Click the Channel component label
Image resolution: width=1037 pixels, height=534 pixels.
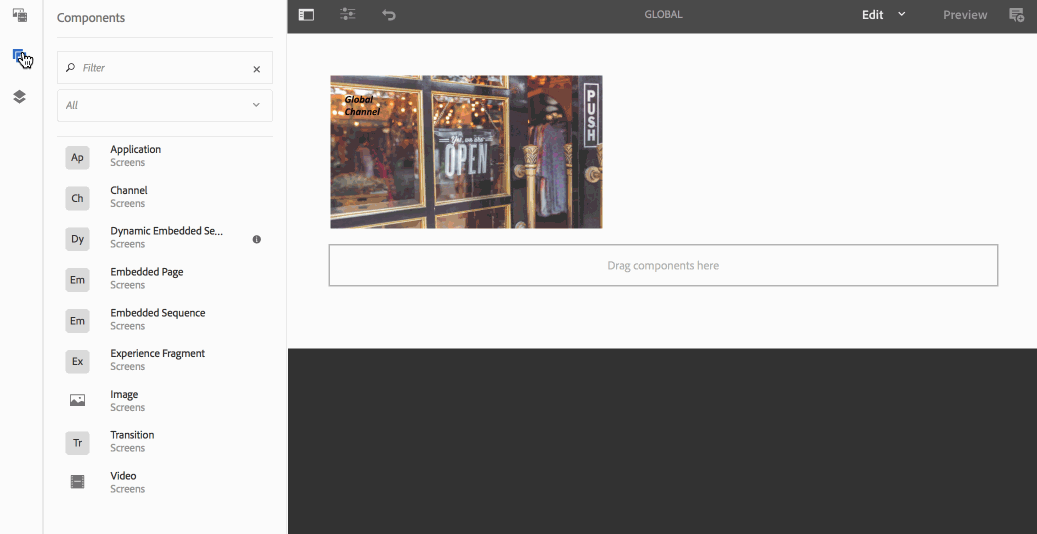(129, 191)
